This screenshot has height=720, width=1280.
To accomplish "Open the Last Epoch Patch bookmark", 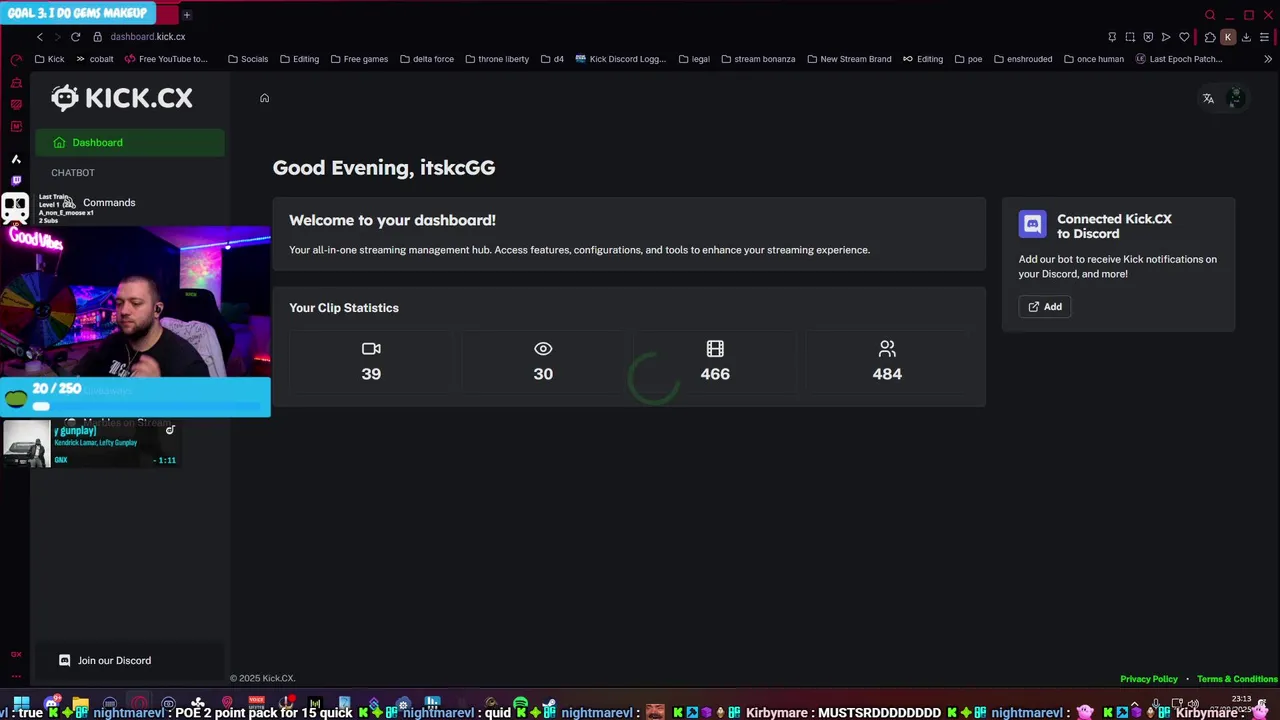I will (1179, 59).
